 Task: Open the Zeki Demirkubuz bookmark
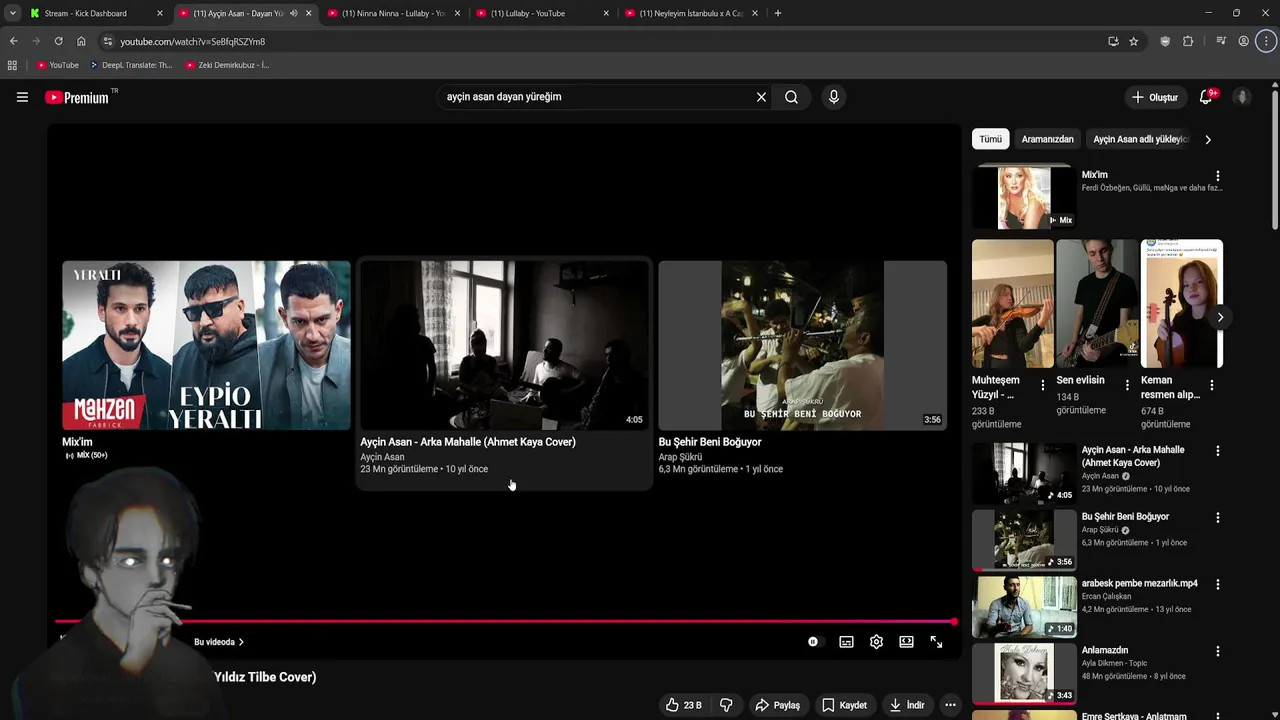(227, 65)
